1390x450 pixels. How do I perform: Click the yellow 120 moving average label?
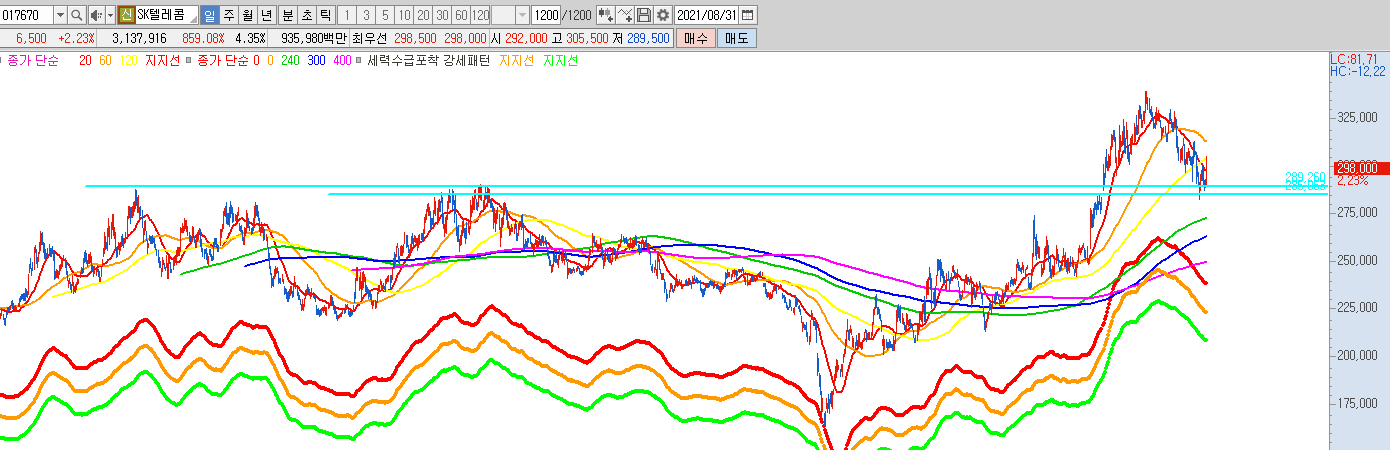(128, 61)
